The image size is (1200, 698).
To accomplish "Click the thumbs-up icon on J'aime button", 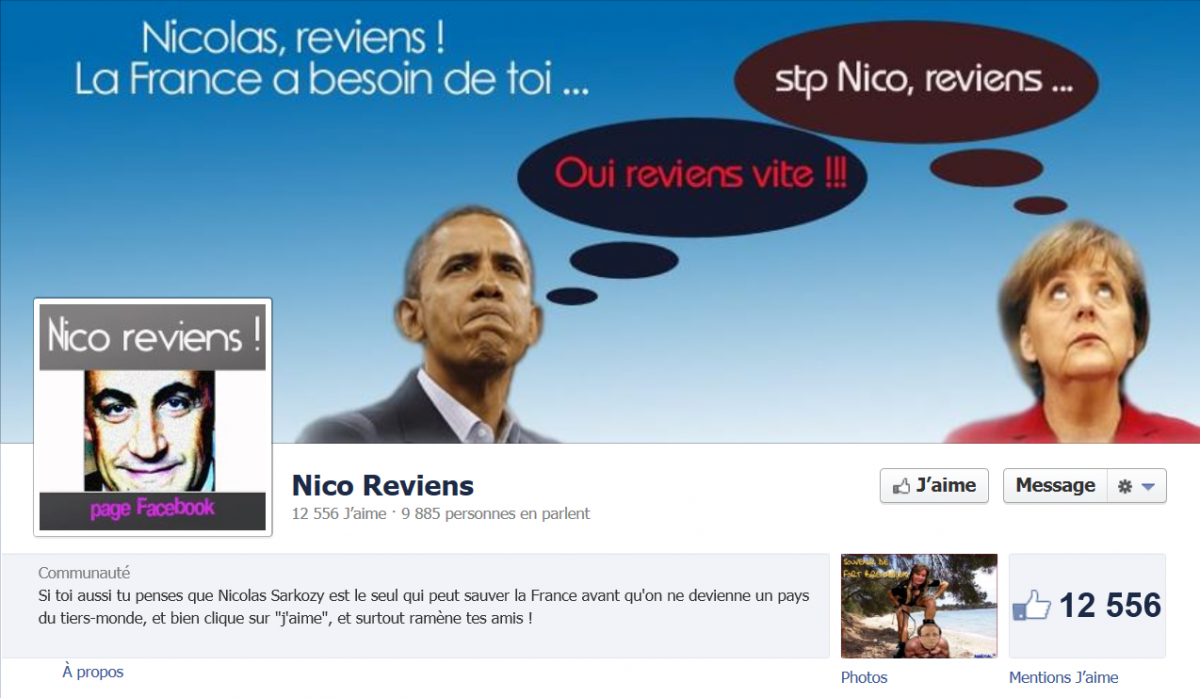I will (x=902, y=486).
